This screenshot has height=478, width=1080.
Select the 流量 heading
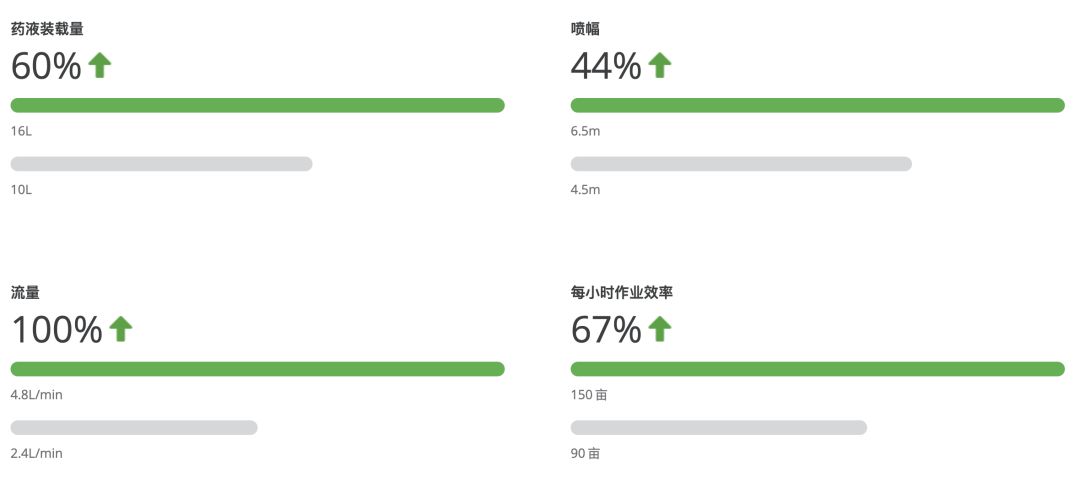click(25, 293)
